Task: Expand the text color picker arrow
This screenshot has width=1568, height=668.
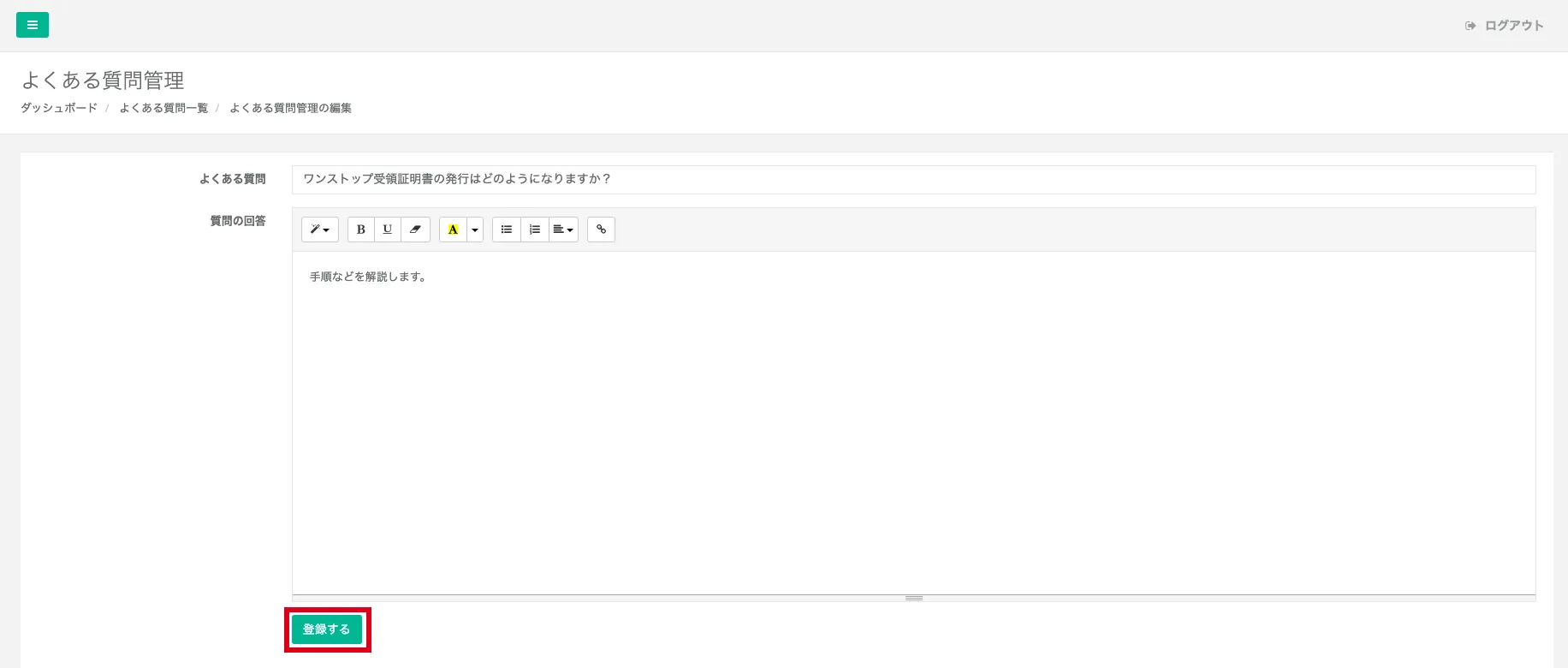Action: tap(475, 230)
